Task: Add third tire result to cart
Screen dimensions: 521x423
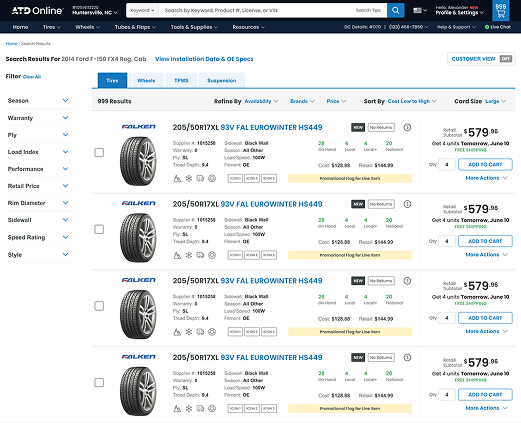Action: click(485, 318)
